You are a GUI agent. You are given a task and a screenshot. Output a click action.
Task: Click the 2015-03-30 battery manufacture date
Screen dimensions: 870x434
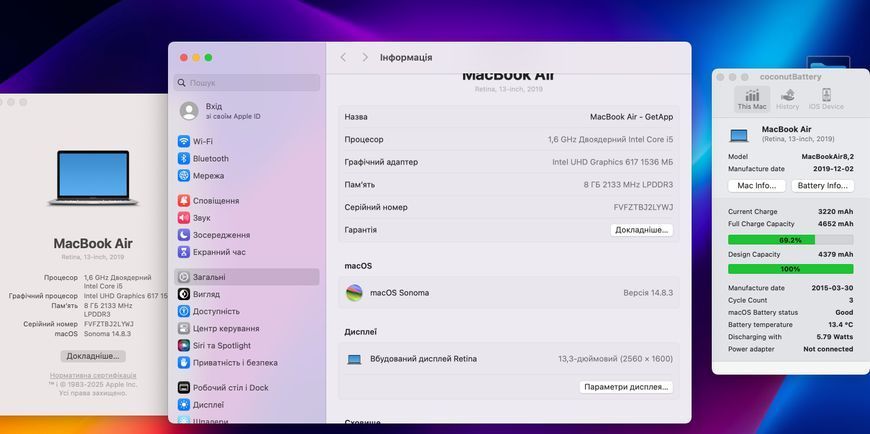pyautogui.click(x=833, y=288)
